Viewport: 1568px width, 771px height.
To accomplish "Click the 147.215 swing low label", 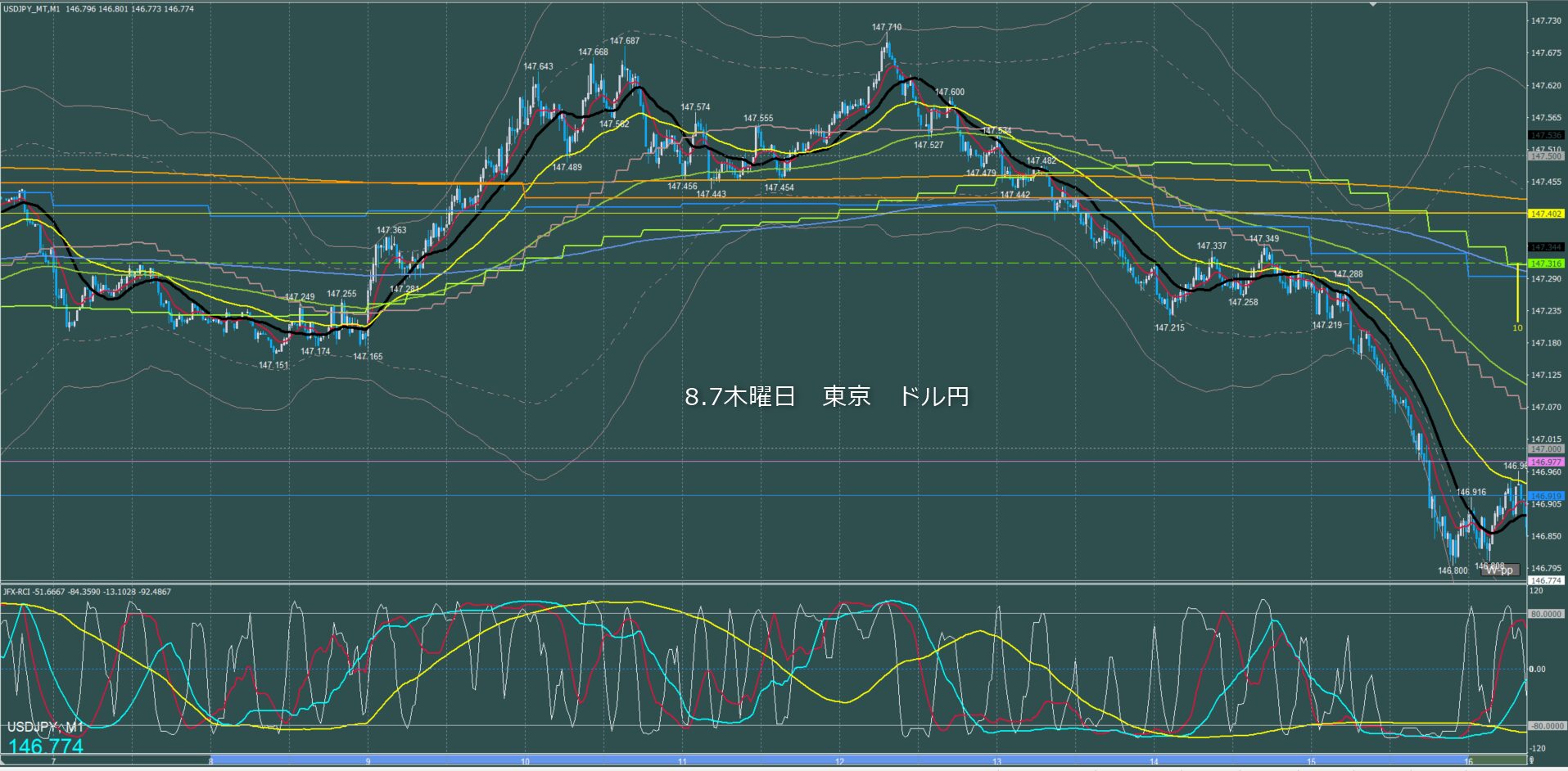I will coord(1169,328).
